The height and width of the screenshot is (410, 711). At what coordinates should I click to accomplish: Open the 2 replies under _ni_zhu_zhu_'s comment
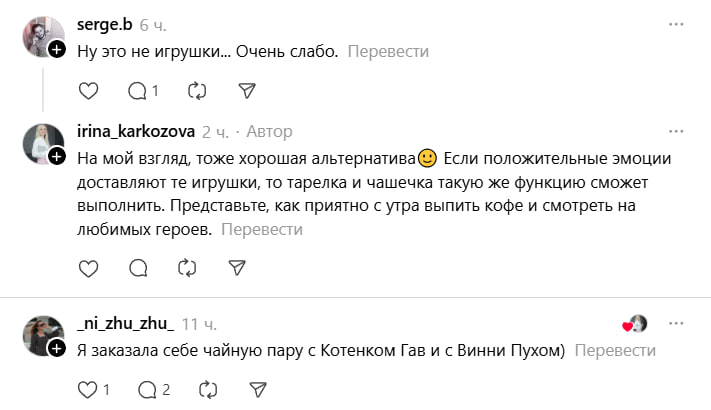153,388
